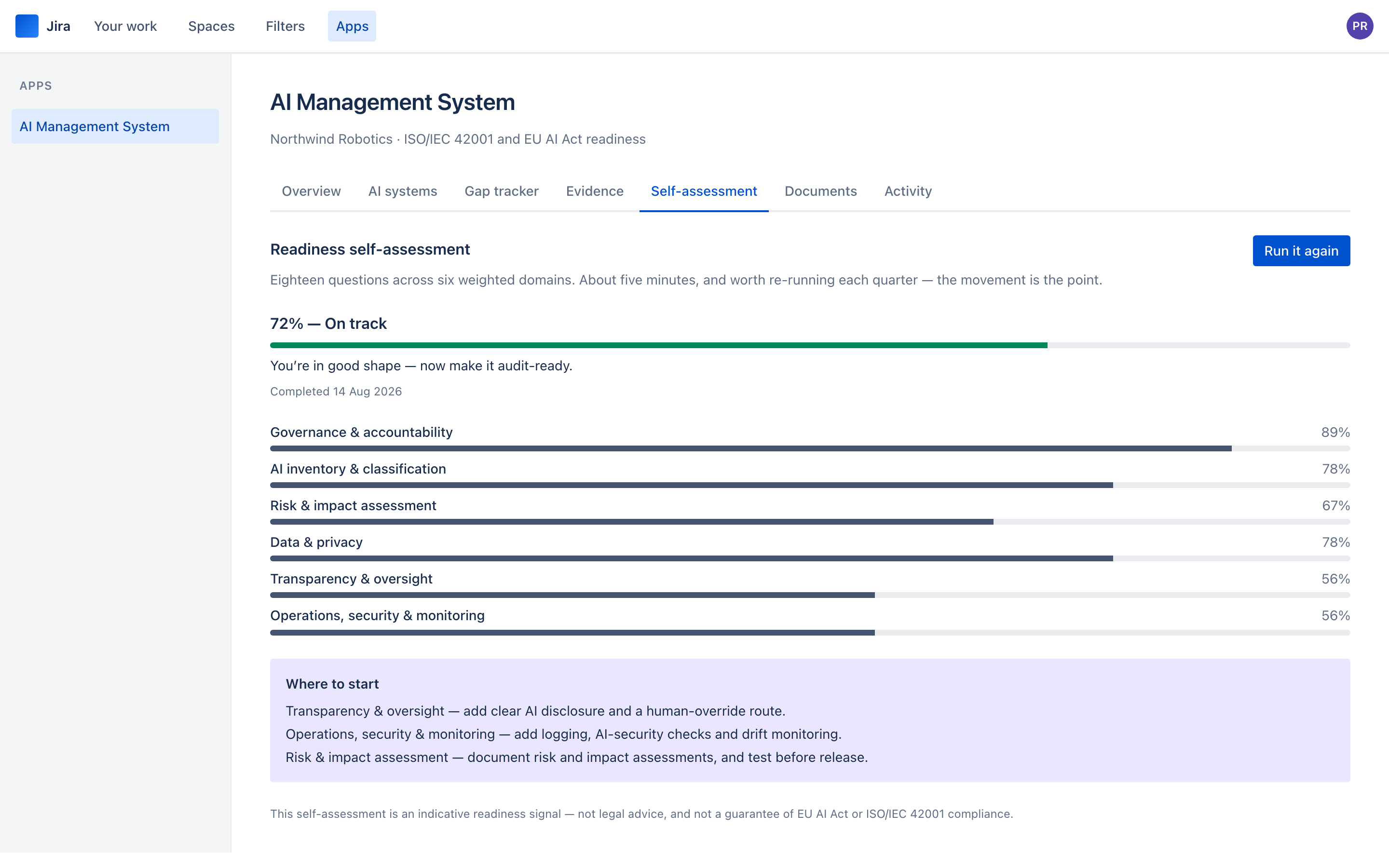Click the Risk & impact assessment row label

pos(353,506)
